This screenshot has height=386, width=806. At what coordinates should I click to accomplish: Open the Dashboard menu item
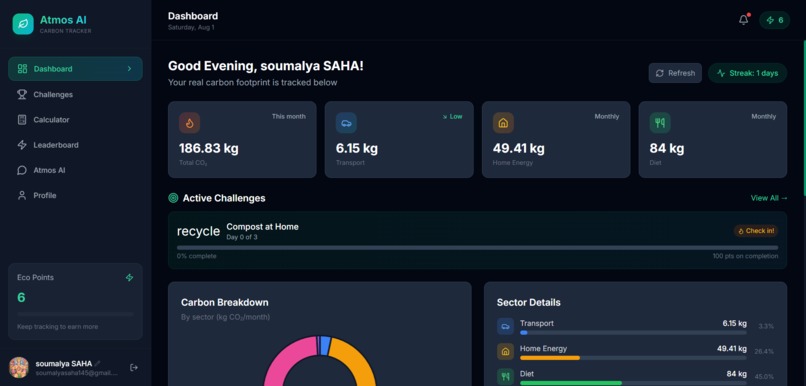[75, 69]
